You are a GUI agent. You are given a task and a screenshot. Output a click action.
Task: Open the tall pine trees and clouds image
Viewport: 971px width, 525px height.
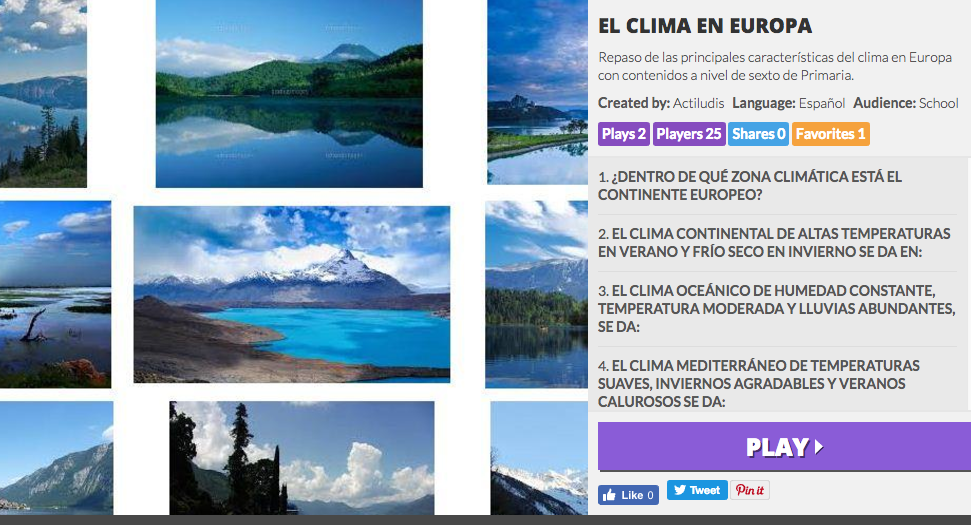pos(302,458)
